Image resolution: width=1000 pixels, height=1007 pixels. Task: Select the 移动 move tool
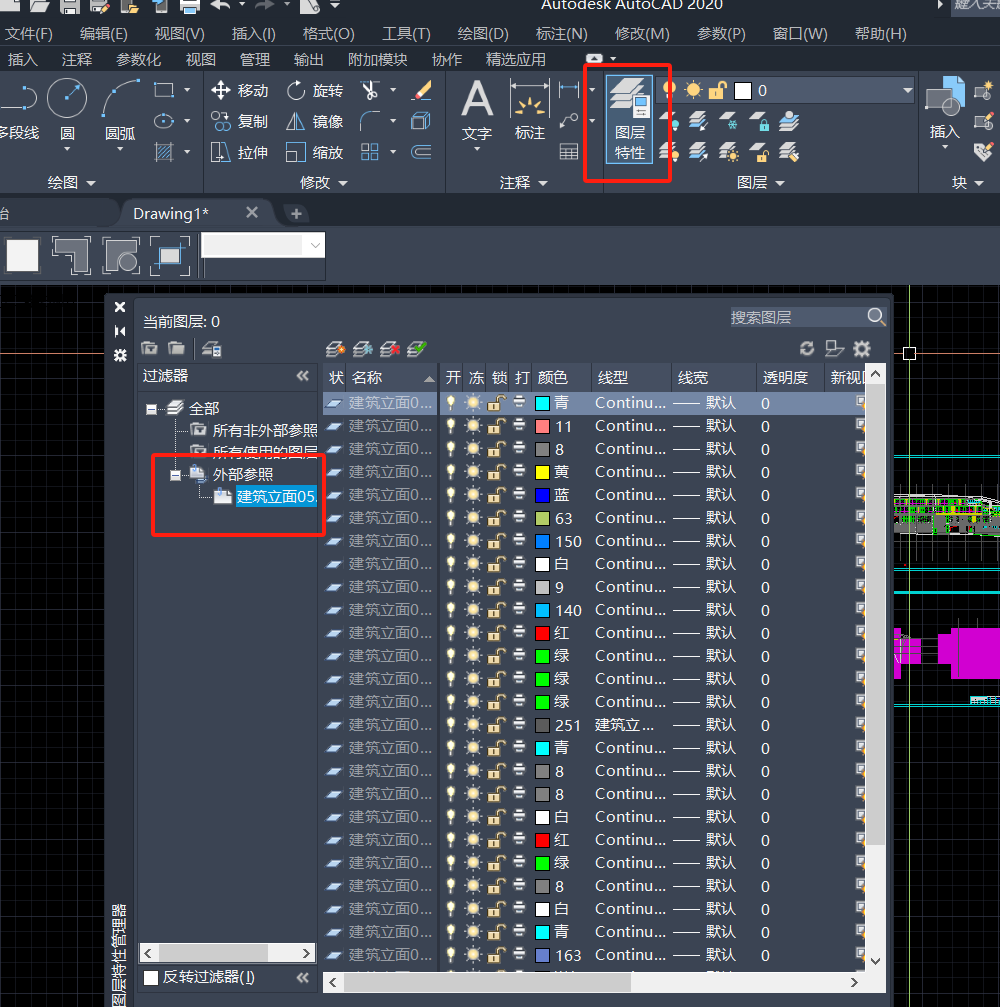click(x=240, y=91)
